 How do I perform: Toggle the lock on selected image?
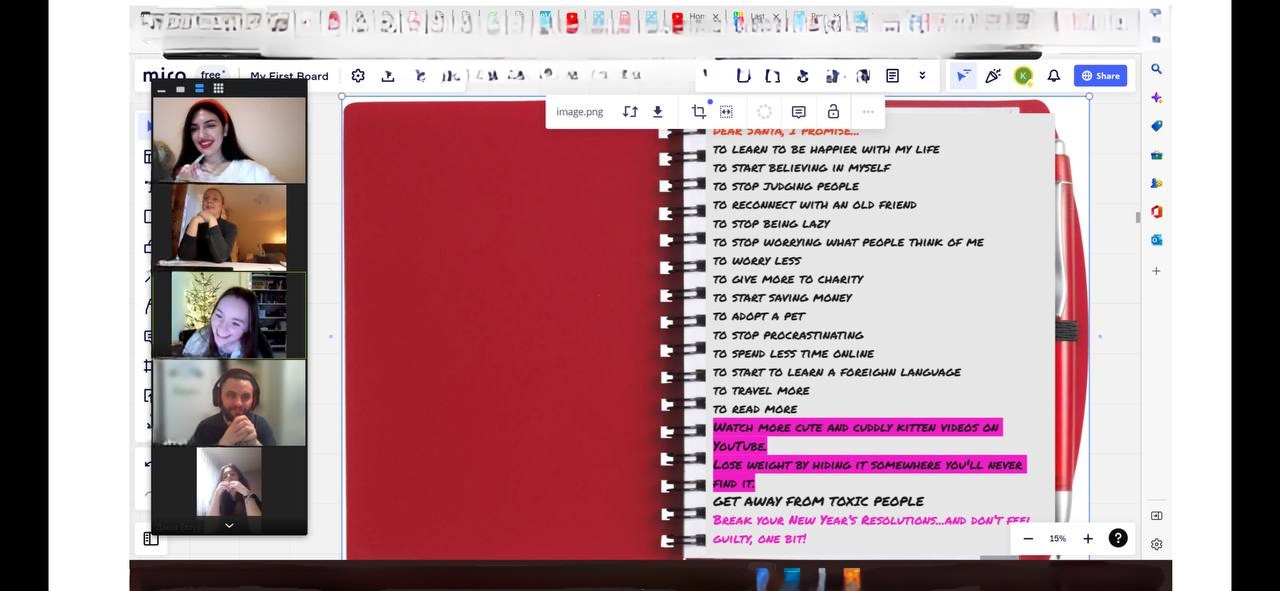[x=833, y=112]
